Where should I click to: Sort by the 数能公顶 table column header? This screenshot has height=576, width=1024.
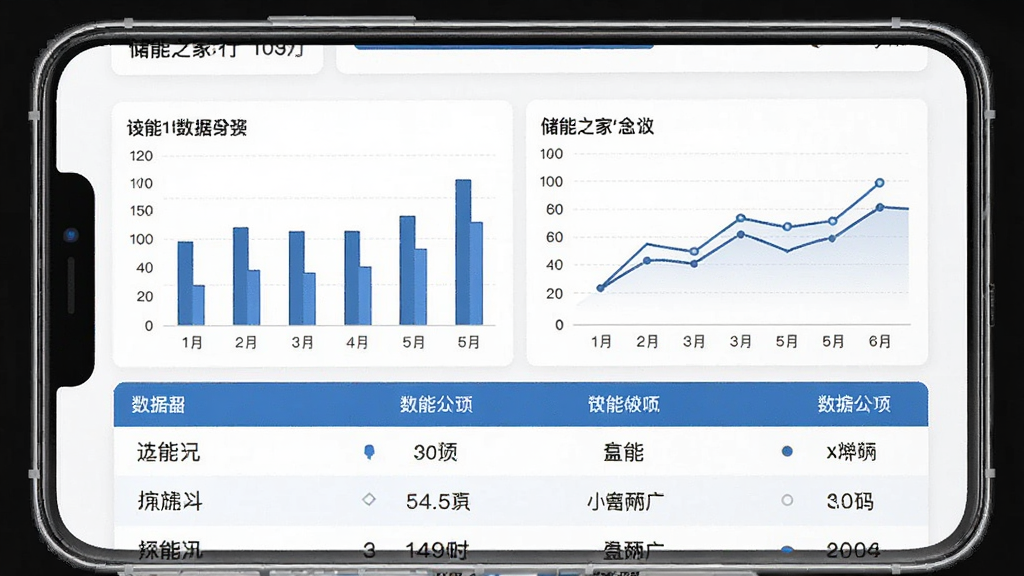click(x=436, y=404)
